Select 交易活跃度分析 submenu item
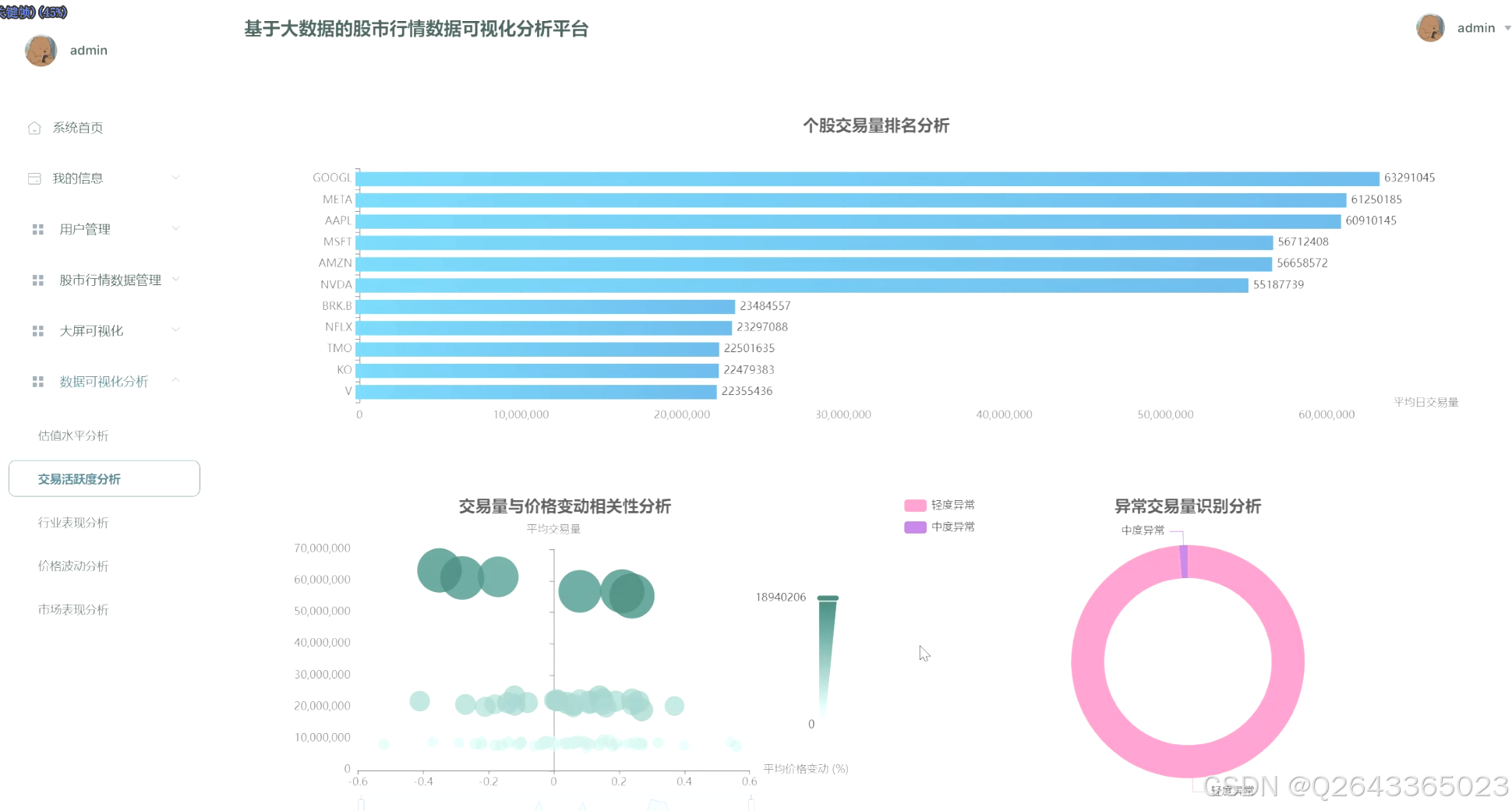This screenshot has width=1512, height=811. pyautogui.click(x=104, y=478)
